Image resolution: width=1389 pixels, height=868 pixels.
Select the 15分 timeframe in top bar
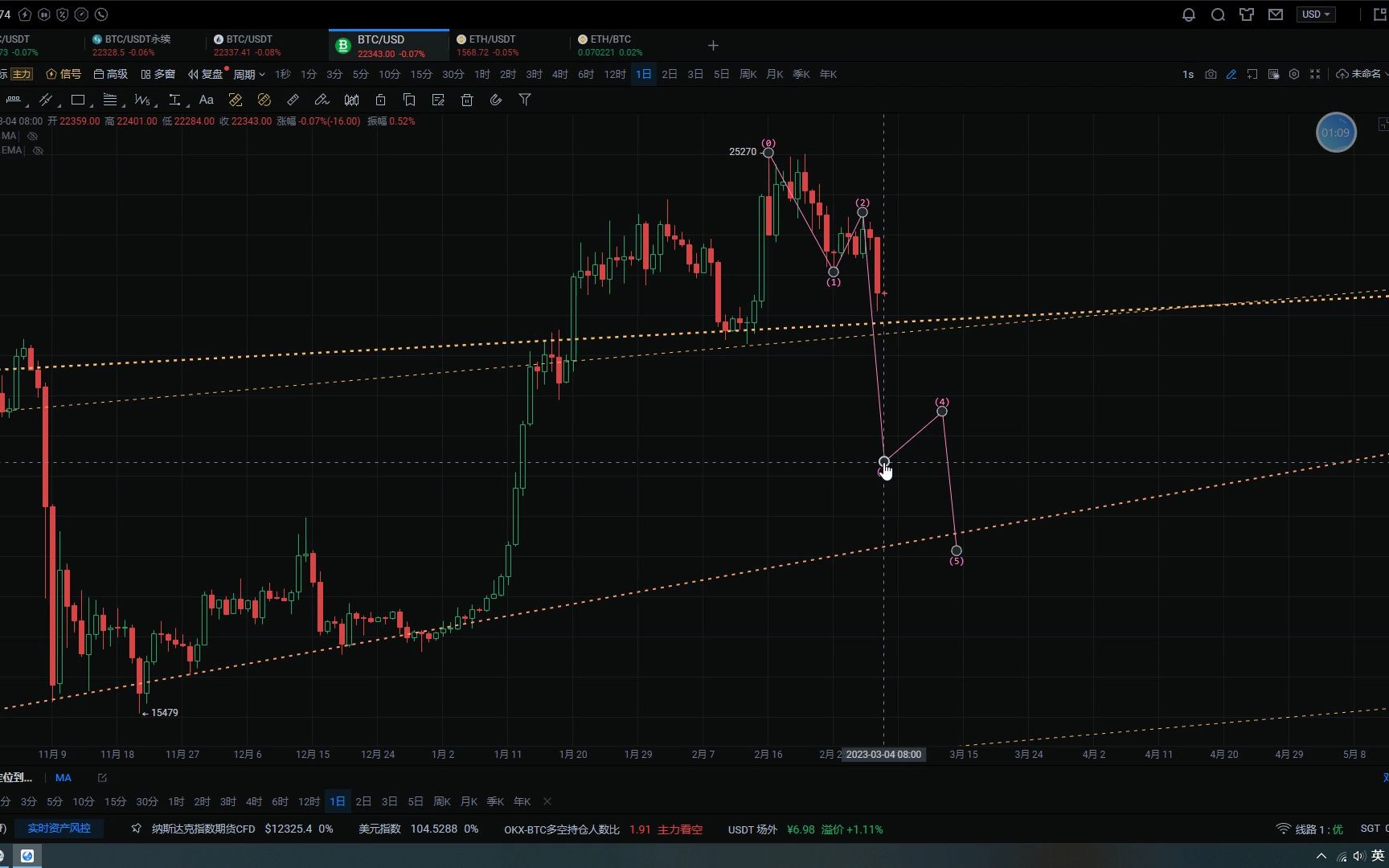click(421, 74)
